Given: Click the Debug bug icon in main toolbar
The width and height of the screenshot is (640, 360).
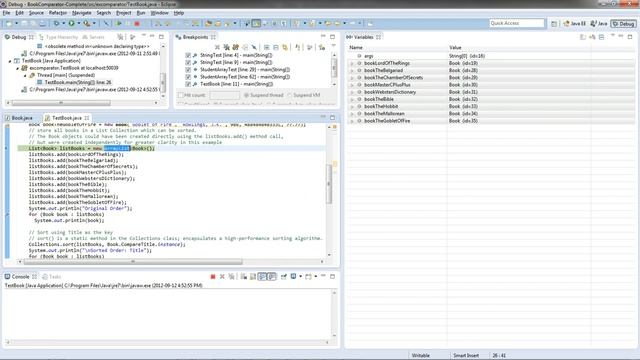Looking at the screenshot, I should click(56, 24).
